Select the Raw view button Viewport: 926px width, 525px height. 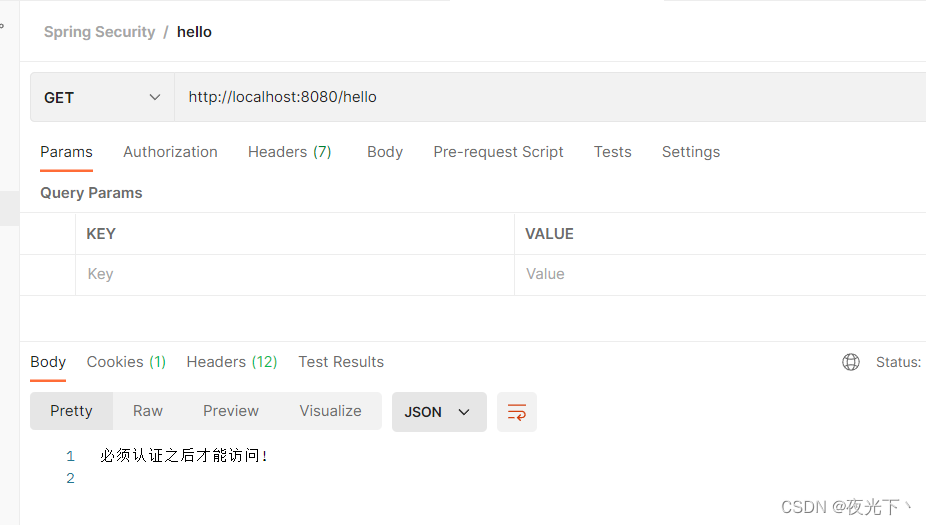point(148,411)
